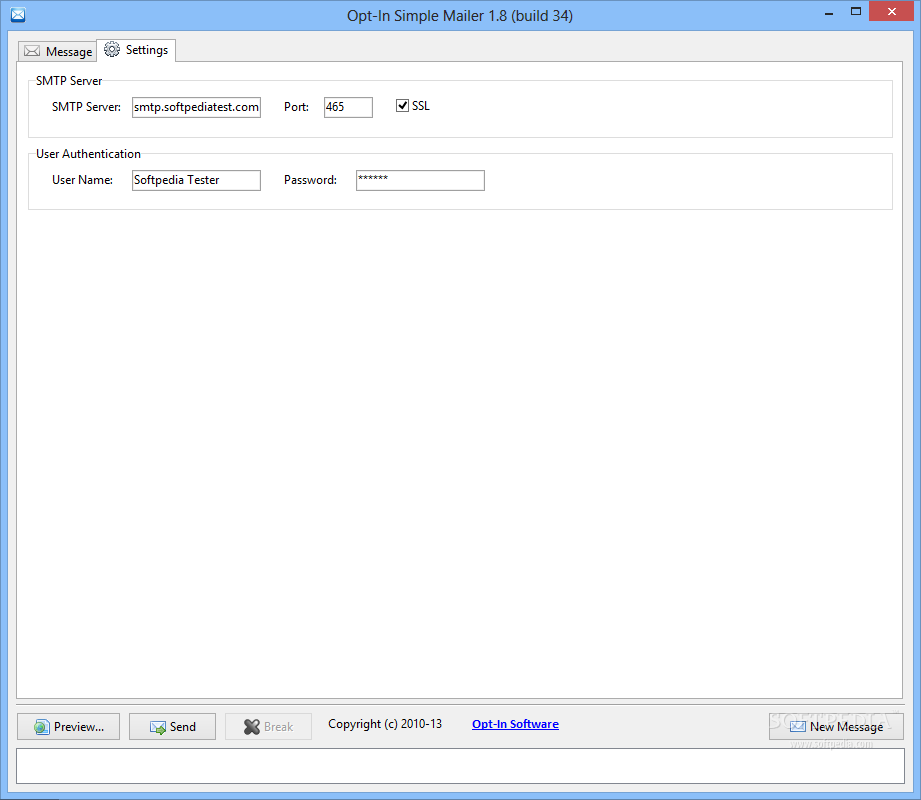Click the User Authentication group label
The width and height of the screenshot is (921, 800).
(x=88, y=154)
